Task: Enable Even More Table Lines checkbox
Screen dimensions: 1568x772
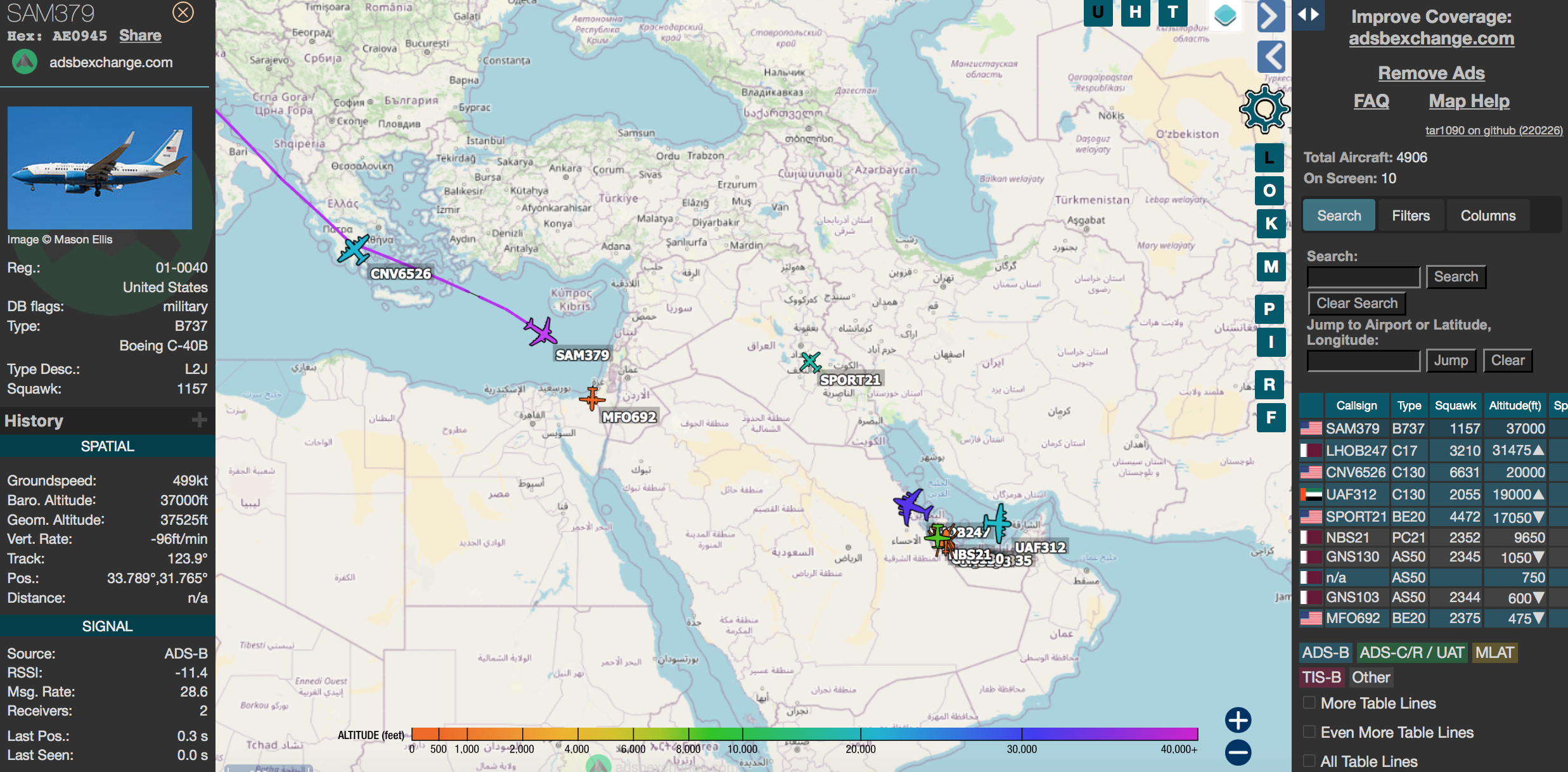Action: [x=1309, y=731]
